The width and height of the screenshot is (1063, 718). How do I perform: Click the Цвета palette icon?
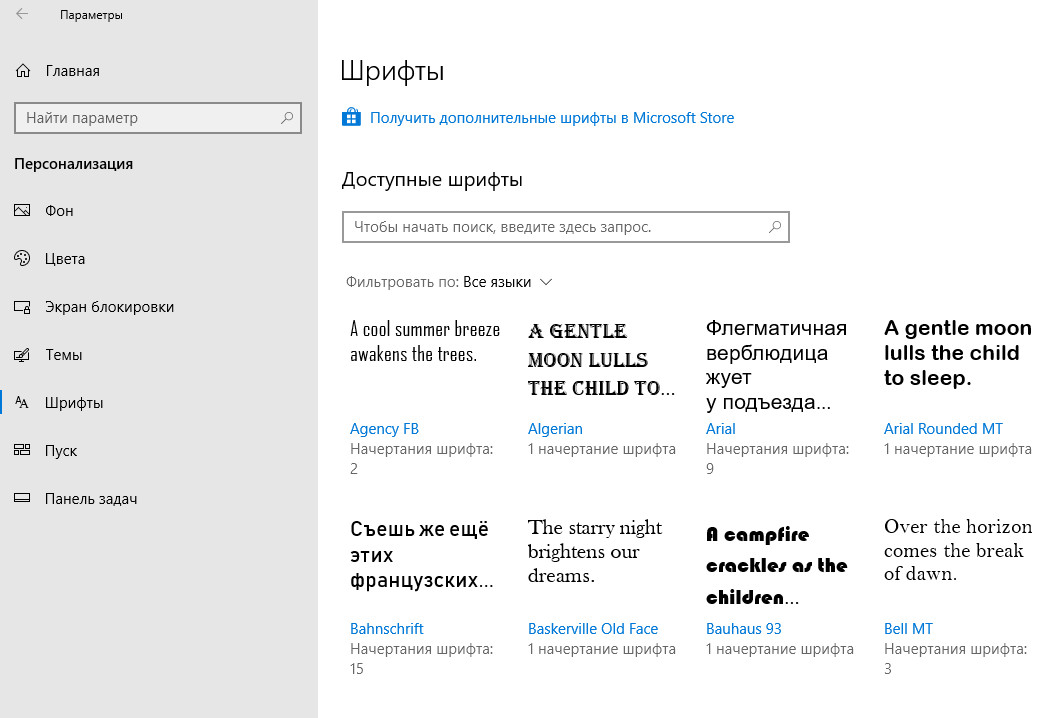[x=22, y=258]
